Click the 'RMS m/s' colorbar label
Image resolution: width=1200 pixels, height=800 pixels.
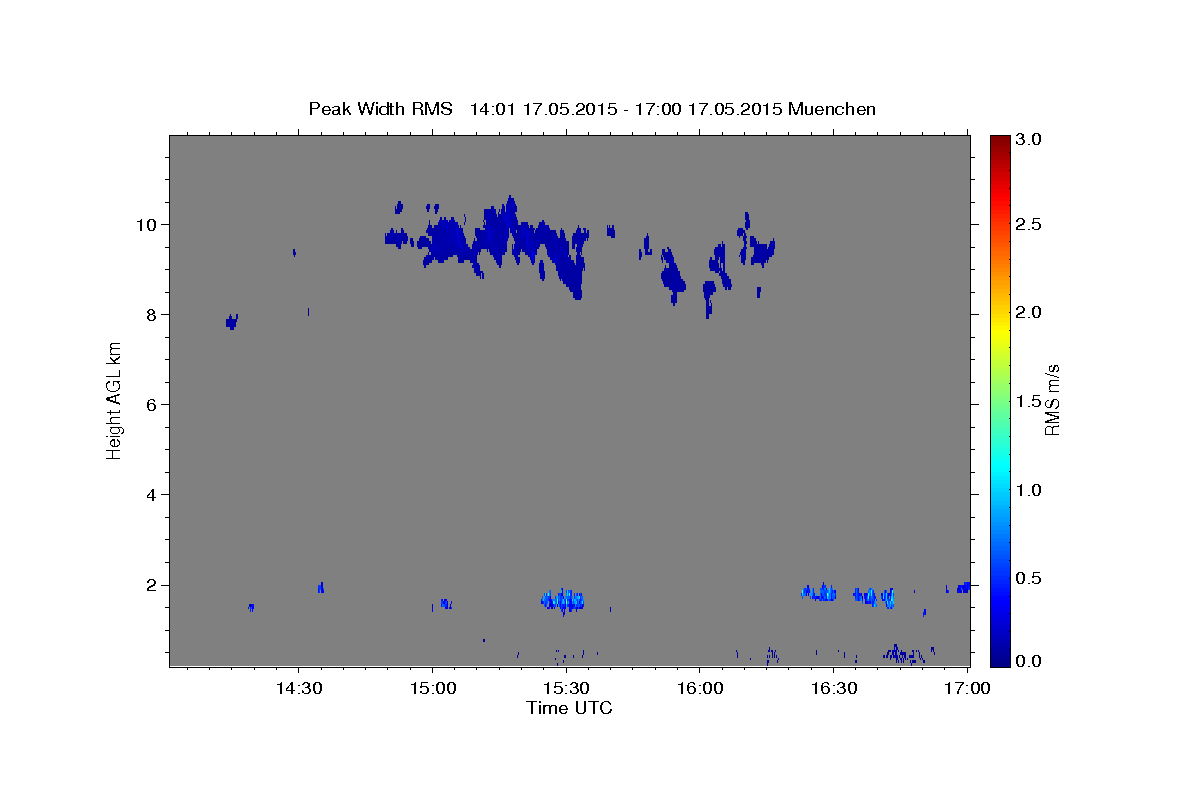[x=1051, y=401]
